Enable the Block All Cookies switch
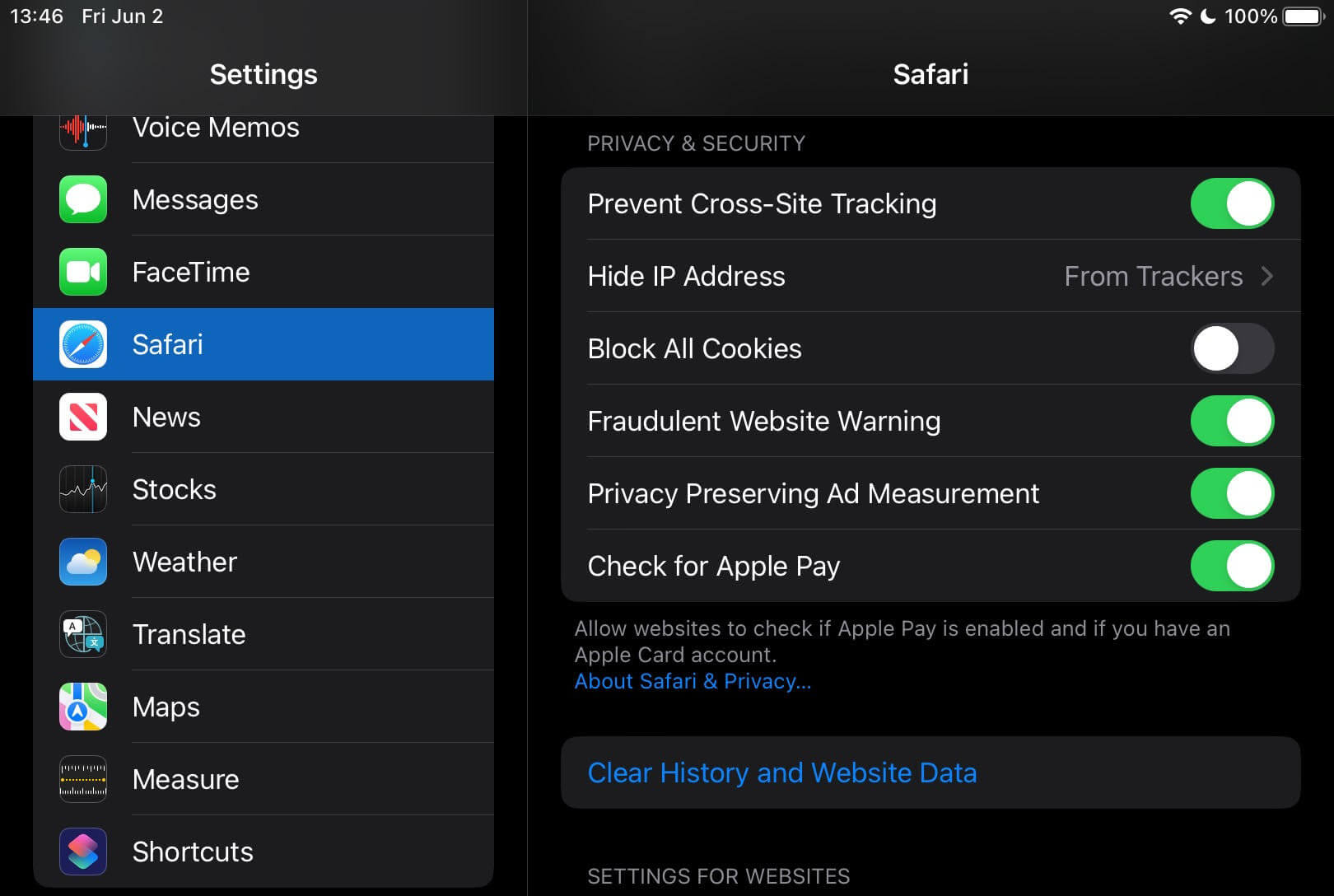The width and height of the screenshot is (1334, 896). 1232,348
